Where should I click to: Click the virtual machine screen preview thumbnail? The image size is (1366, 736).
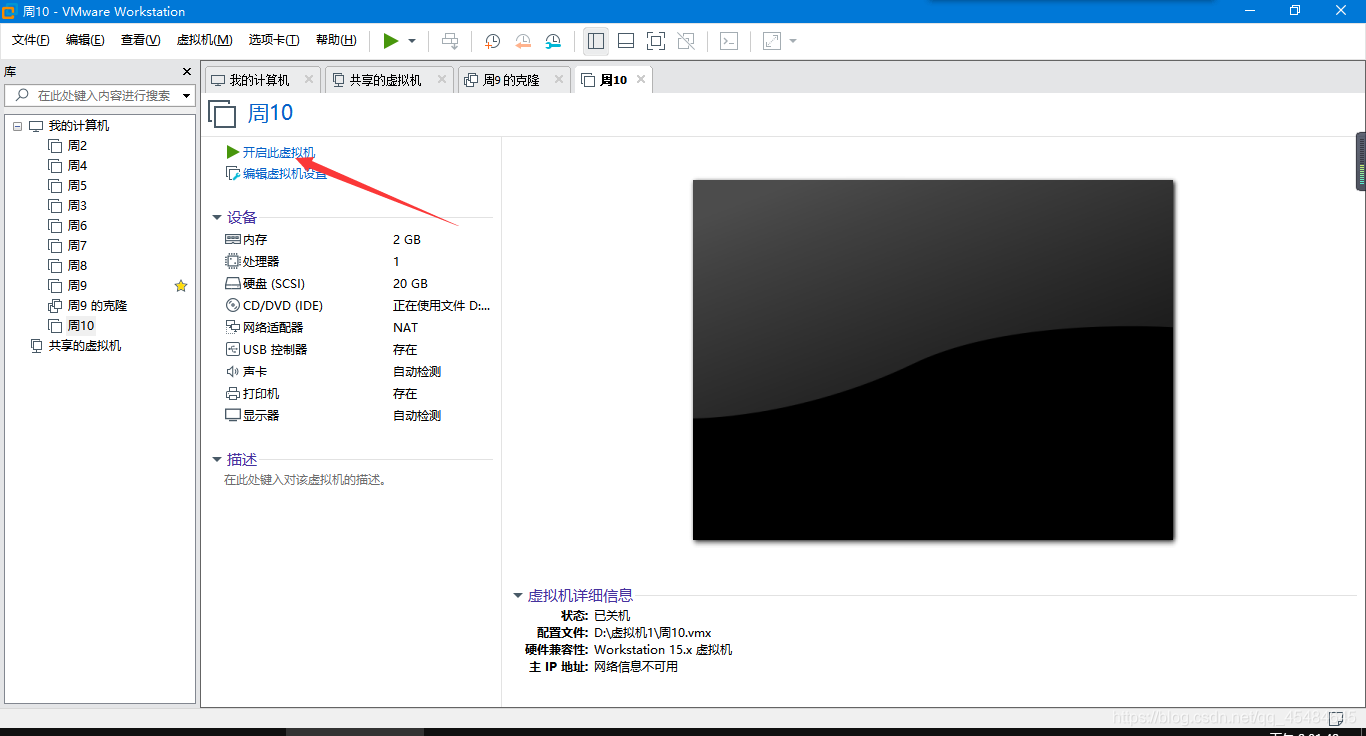point(933,360)
